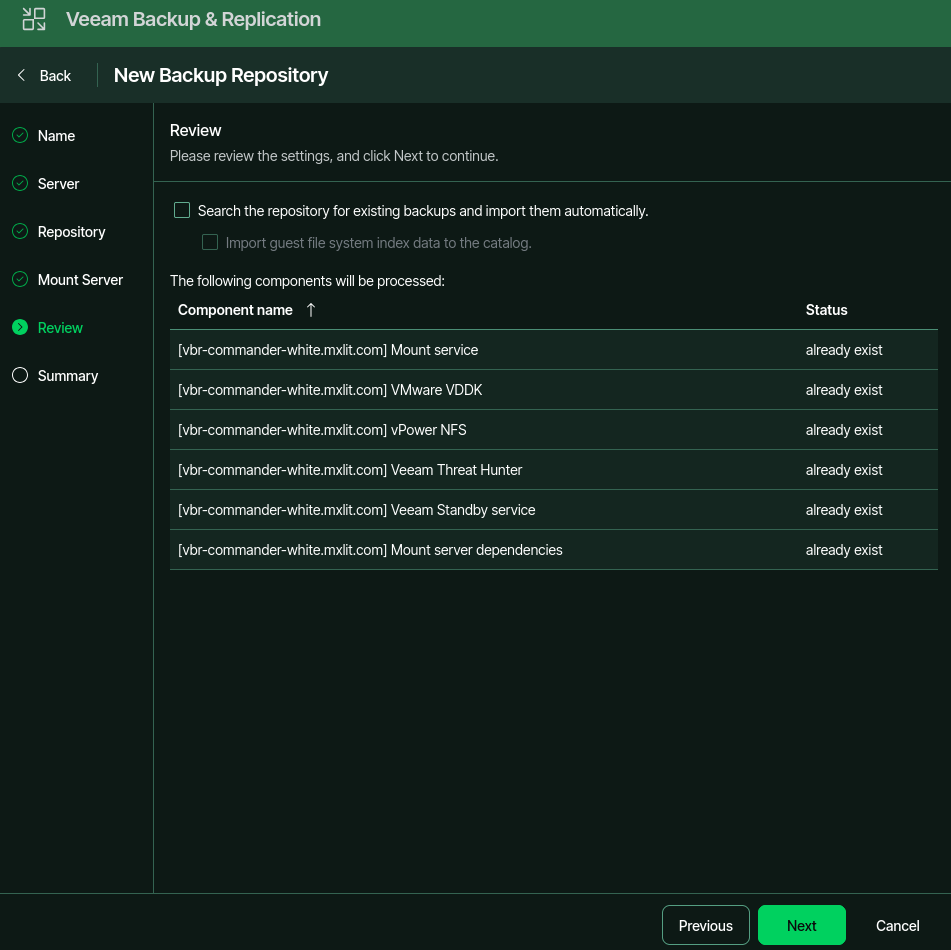This screenshot has height=950, width=951.
Task: Cancel the New Backup Repository wizard
Action: (897, 926)
